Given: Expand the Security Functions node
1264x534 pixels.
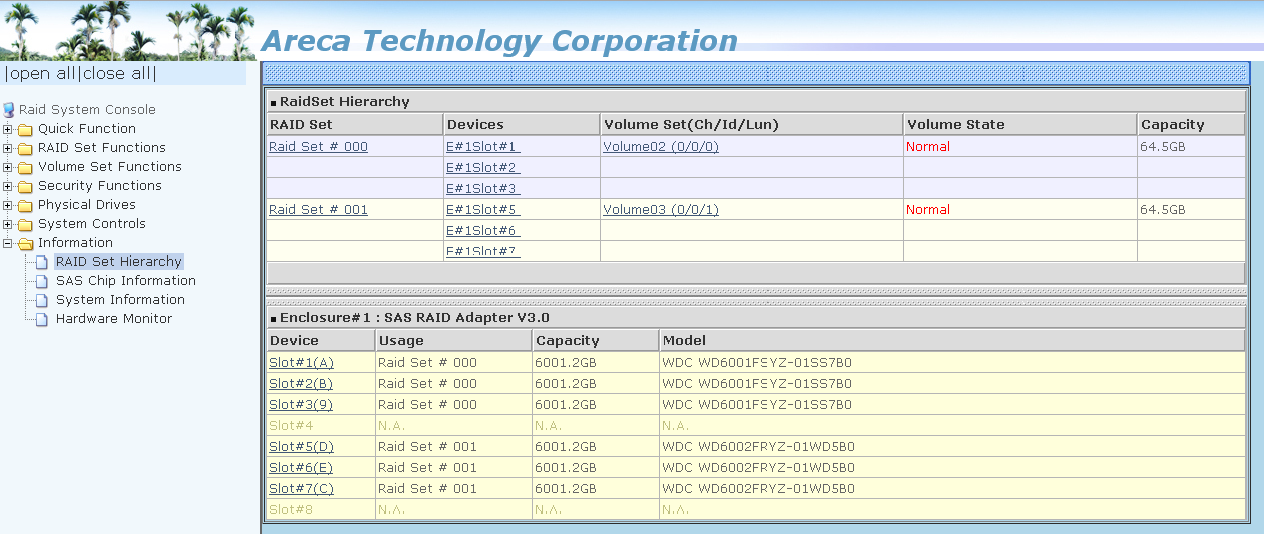Looking at the screenshot, I should pyautogui.click(x=8, y=186).
